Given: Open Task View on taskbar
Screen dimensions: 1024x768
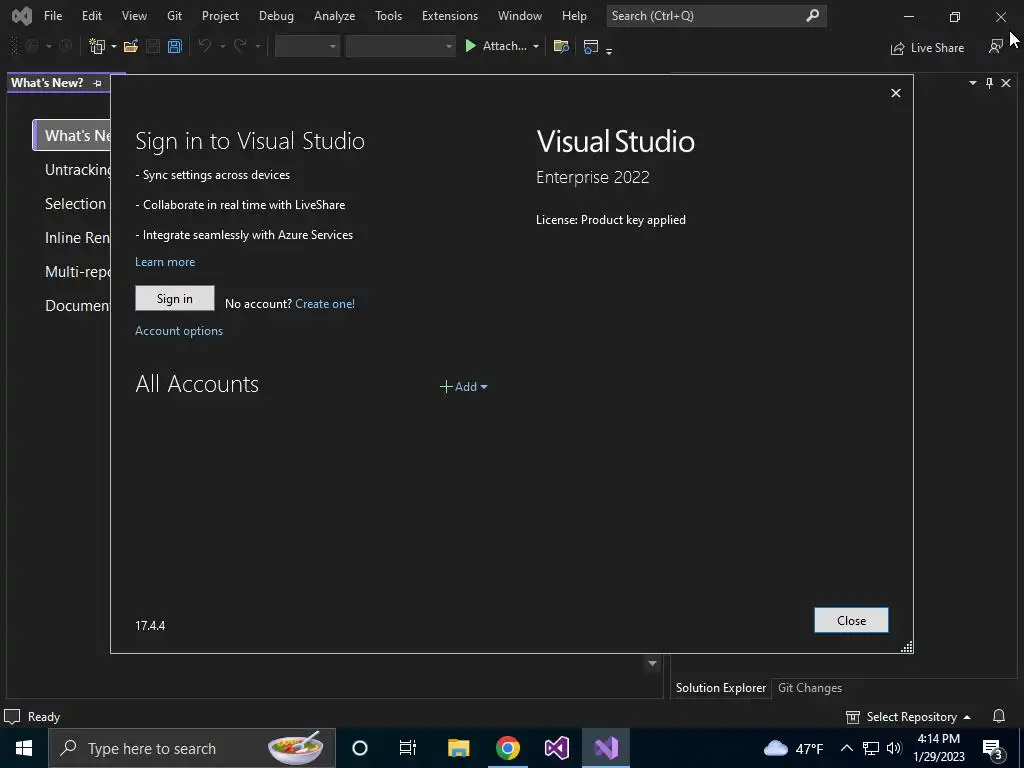Looking at the screenshot, I should pos(408,748).
